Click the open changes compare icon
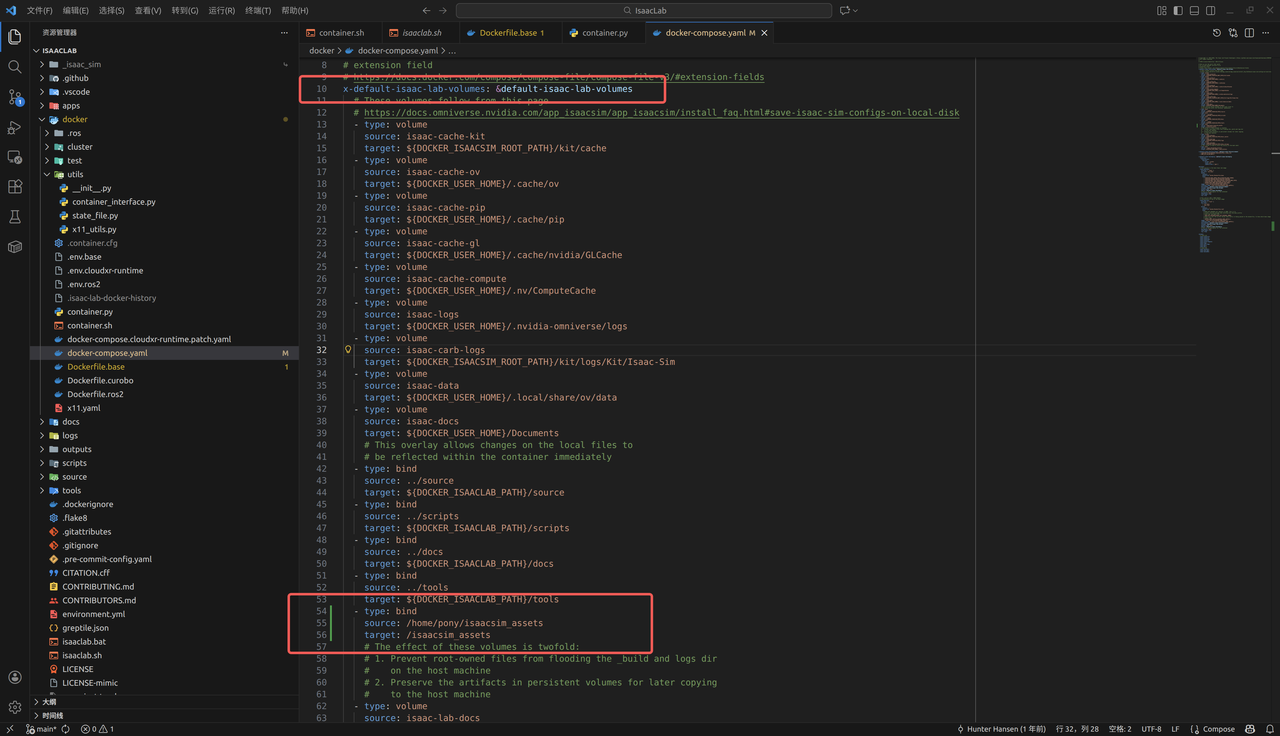 click(x=1233, y=33)
